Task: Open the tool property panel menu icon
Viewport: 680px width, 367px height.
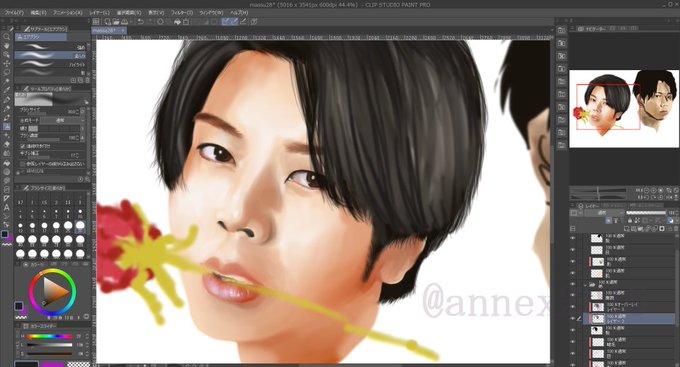Action: tap(18, 88)
